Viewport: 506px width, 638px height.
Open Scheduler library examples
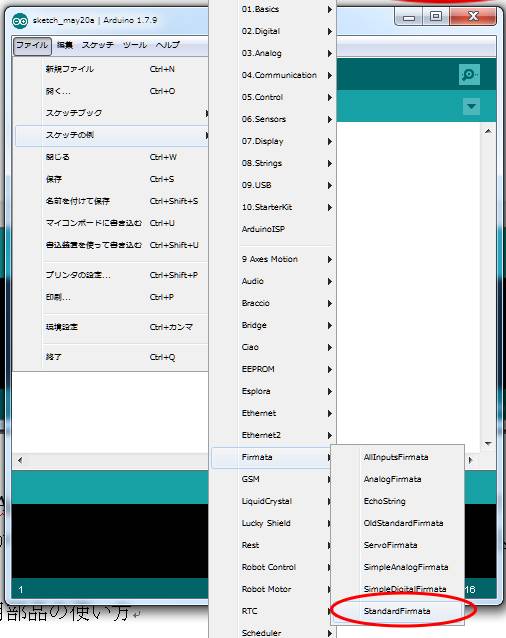click(x=273, y=632)
